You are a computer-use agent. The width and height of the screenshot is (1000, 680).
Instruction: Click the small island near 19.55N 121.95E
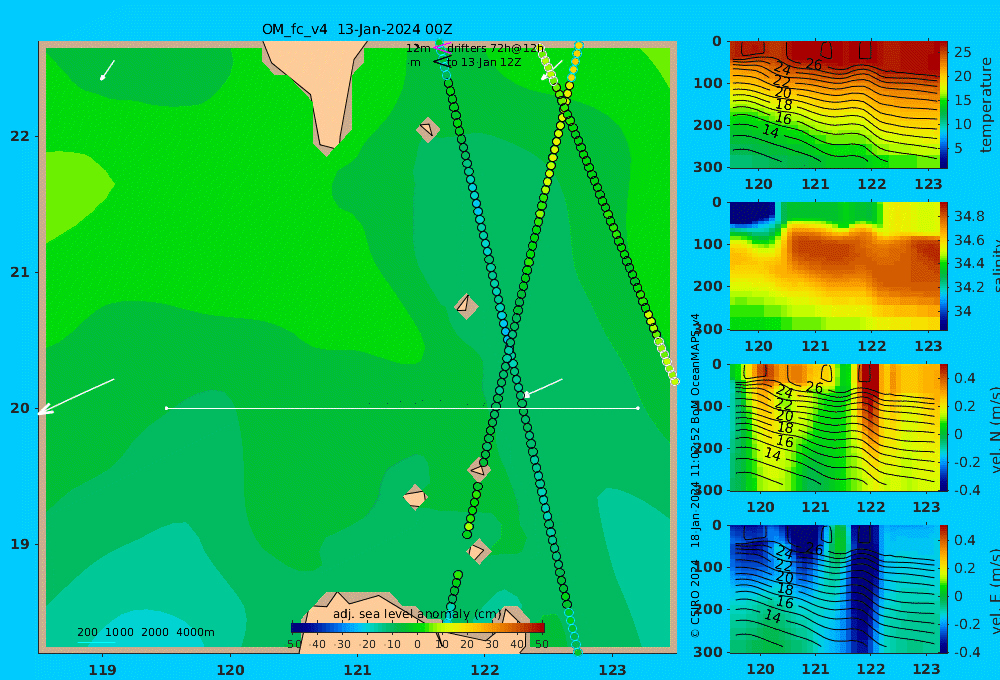[x=479, y=469]
